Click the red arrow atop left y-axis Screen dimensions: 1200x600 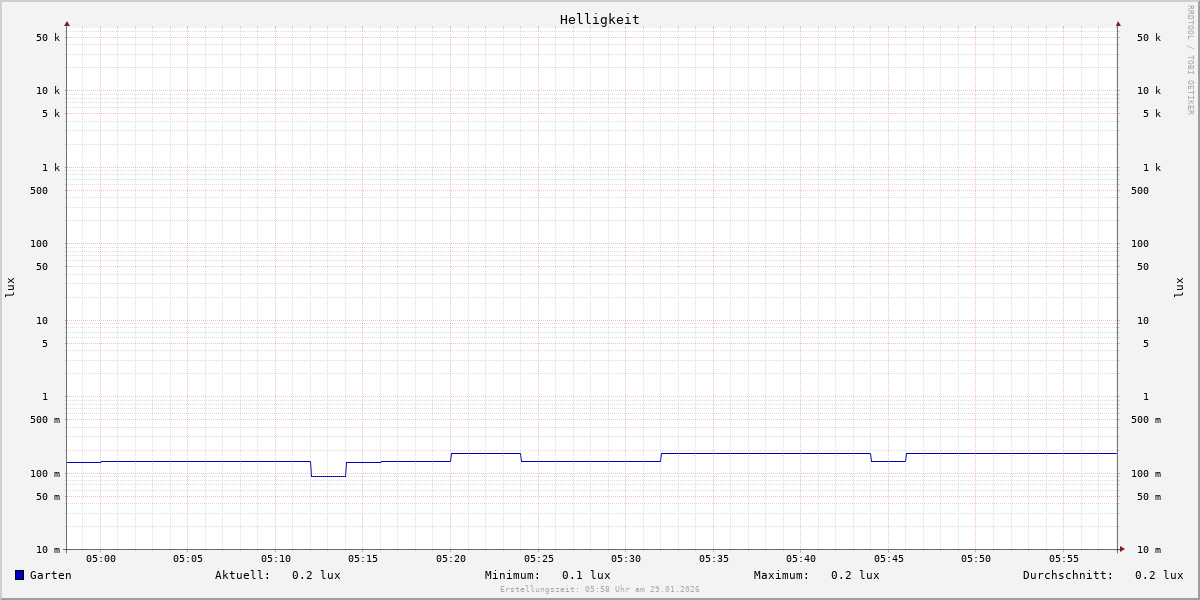tap(67, 23)
